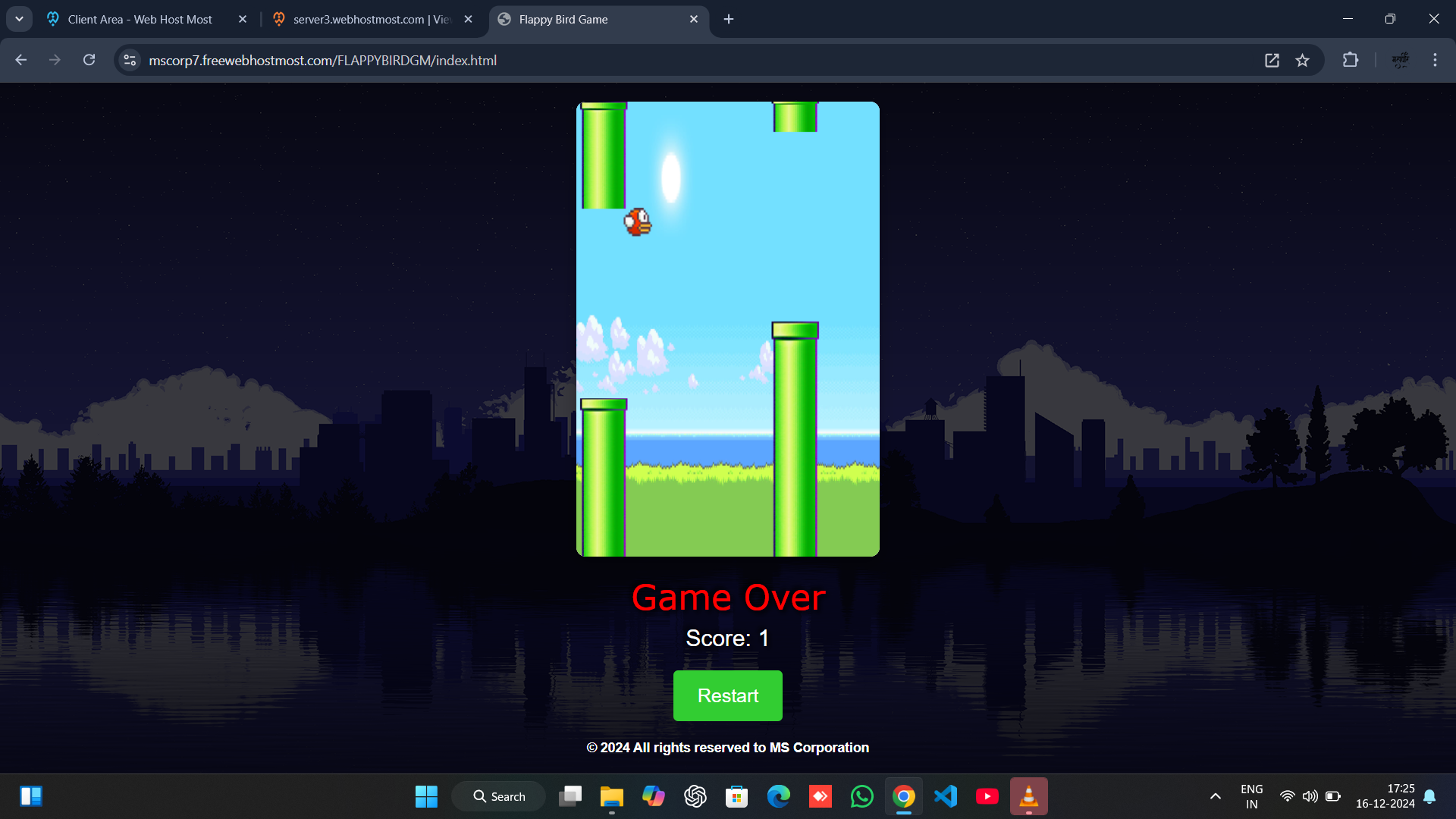Click the taskbar Search box
1456x819 pixels.
(498, 796)
